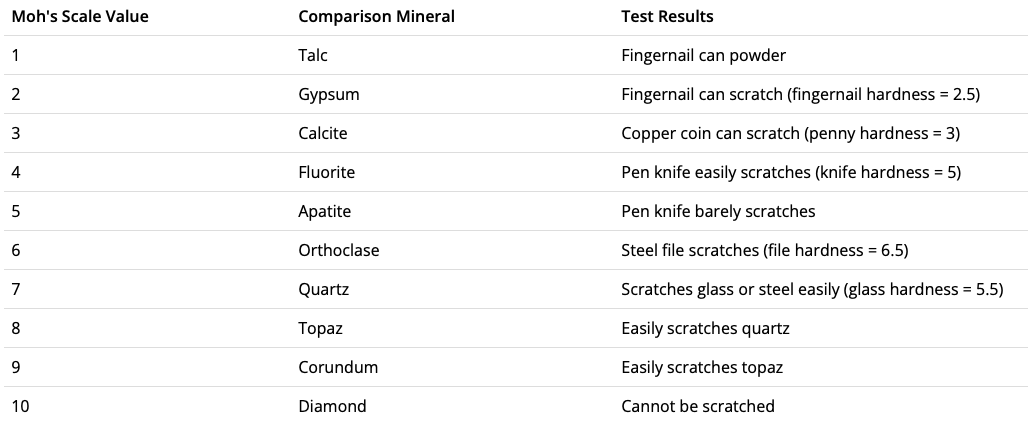
Task: Select the Fluorite mineral cell
Action: pyautogui.click(x=326, y=173)
